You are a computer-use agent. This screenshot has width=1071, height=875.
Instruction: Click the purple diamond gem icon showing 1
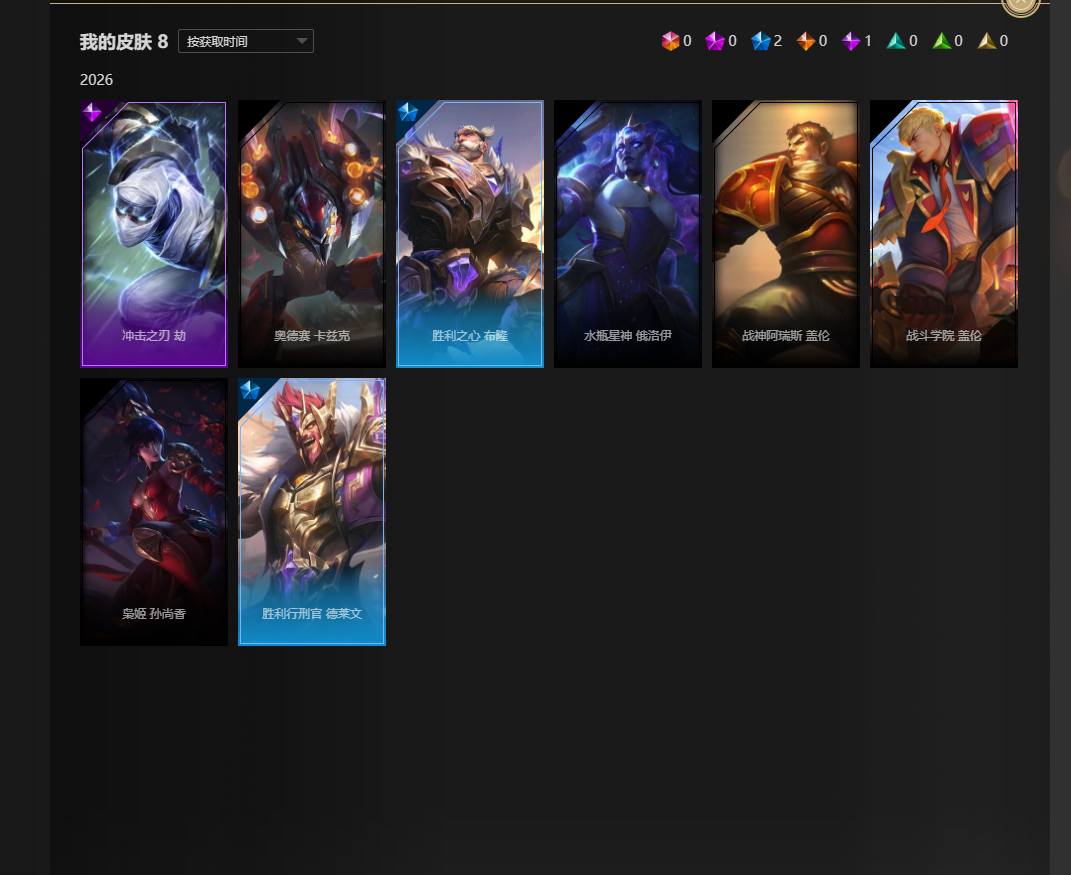pyautogui.click(x=850, y=41)
